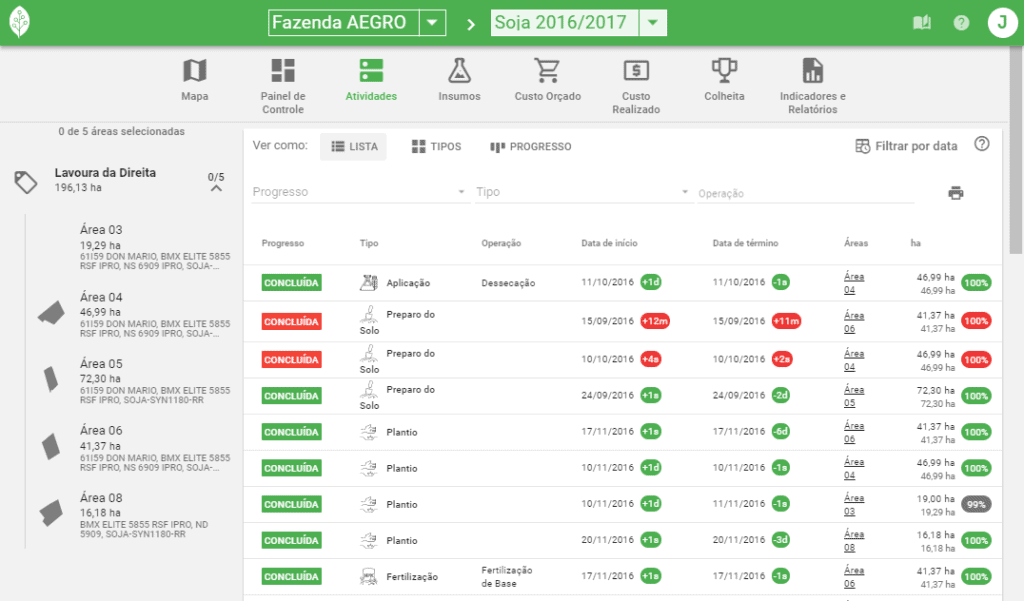Viewport: 1024px width, 601px height.
Task: Open the Mapa section
Action: [194, 82]
